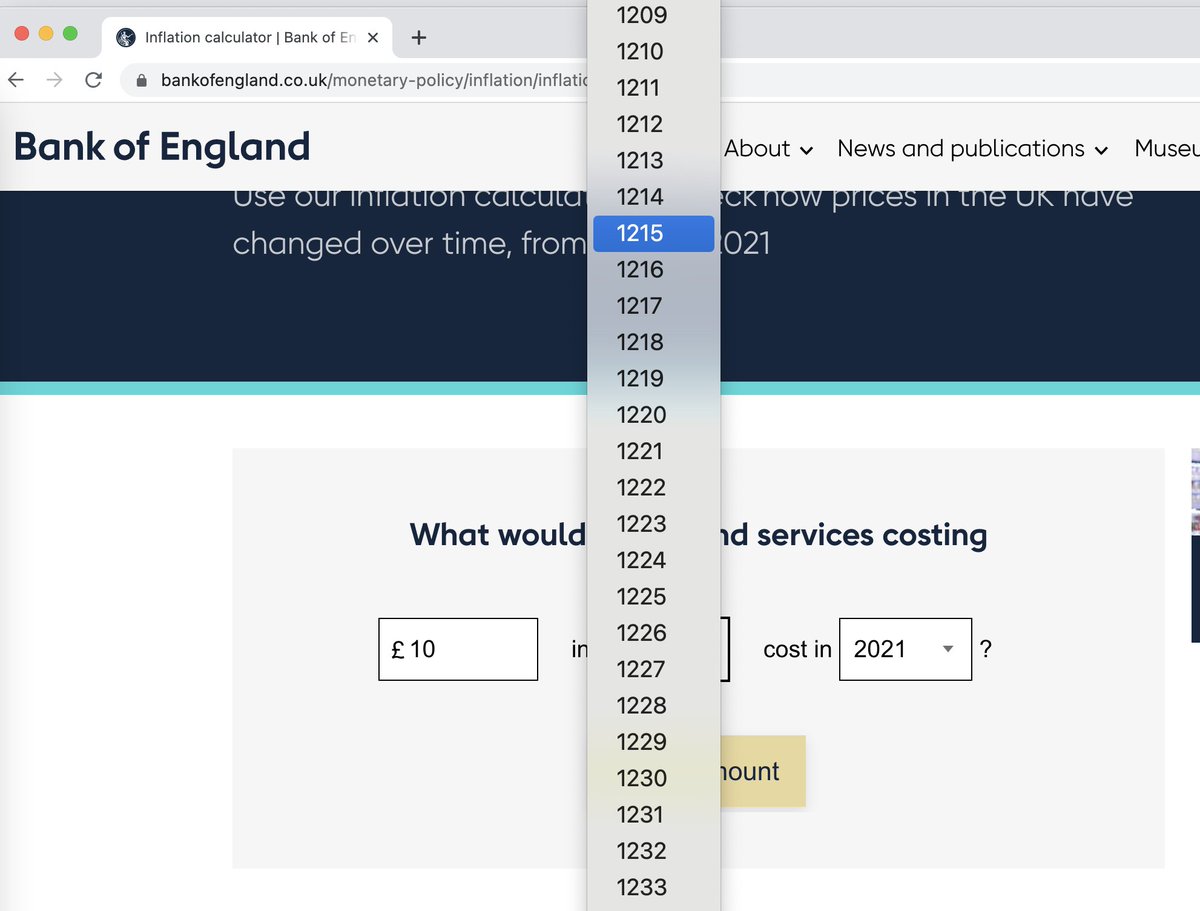Click the £10 amount input field

(457, 649)
